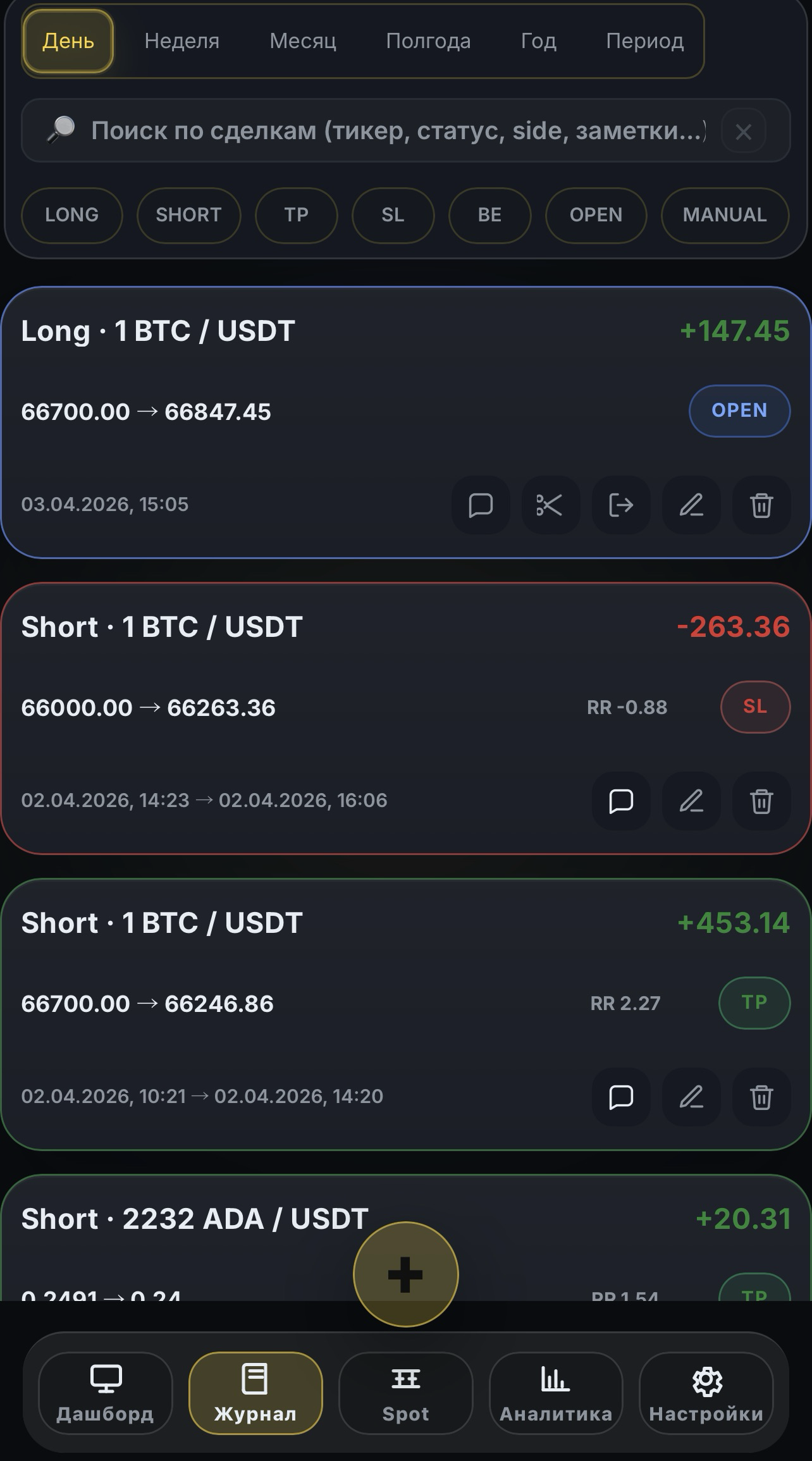This screenshot has width=812, height=1461.
Task: Delete the +453.14 Short BTC trade
Action: pyautogui.click(x=761, y=1097)
